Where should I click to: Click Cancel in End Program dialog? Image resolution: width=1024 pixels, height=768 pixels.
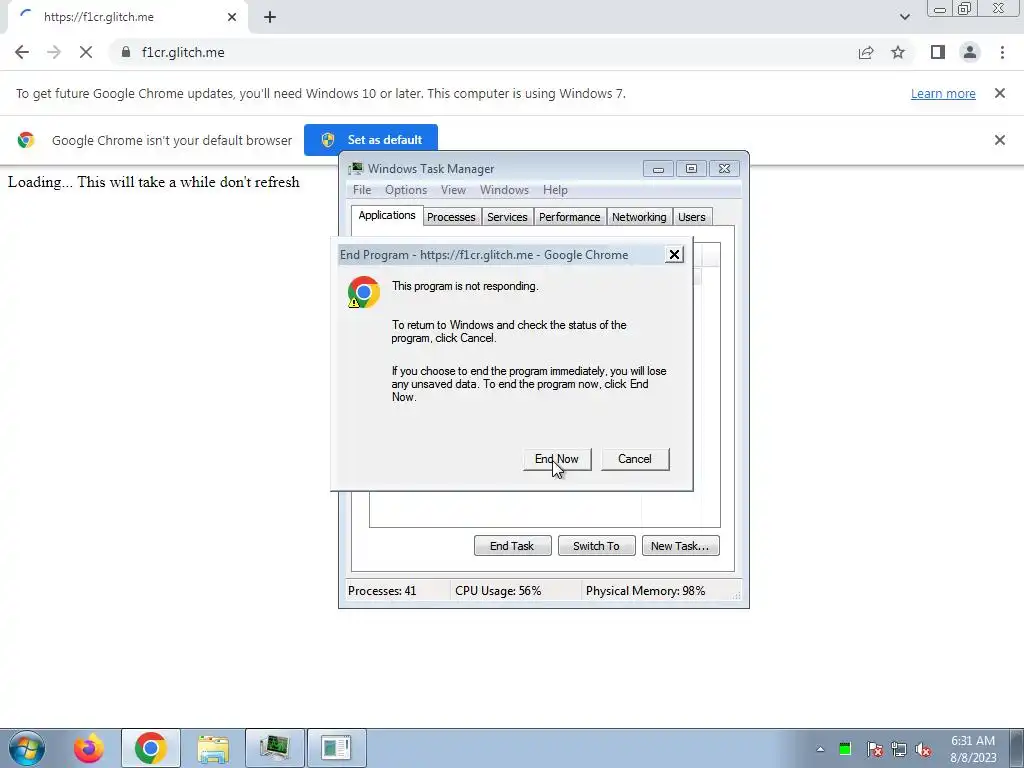coord(635,459)
